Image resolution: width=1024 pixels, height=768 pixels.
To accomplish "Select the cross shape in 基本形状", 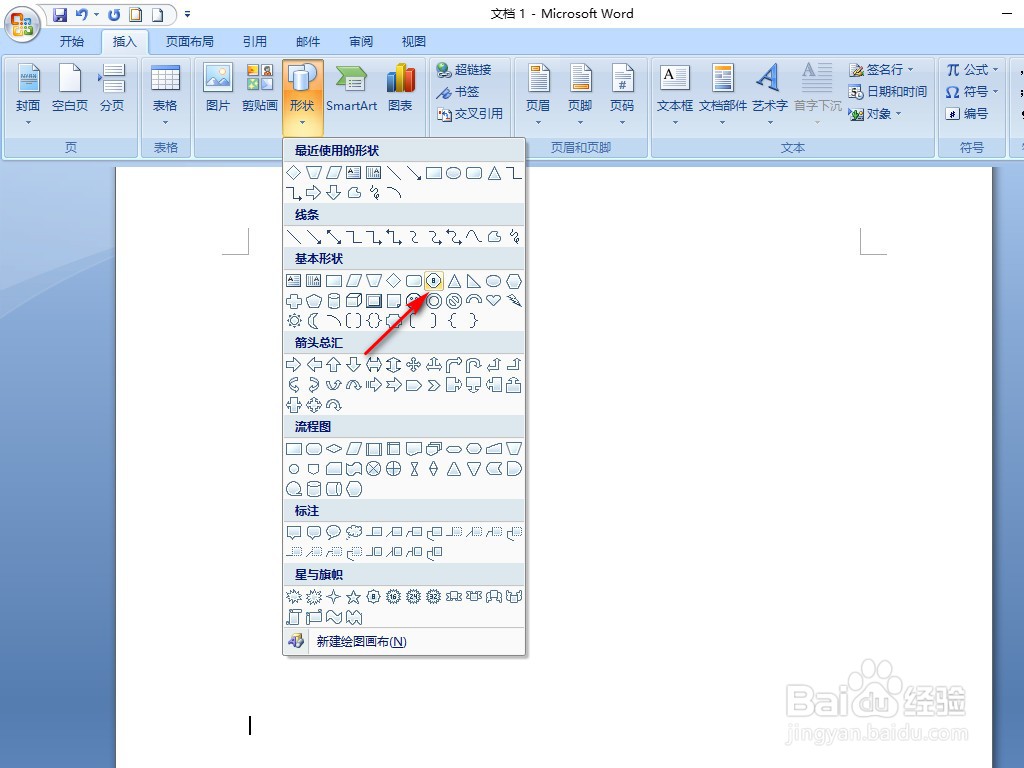I will coord(294,300).
